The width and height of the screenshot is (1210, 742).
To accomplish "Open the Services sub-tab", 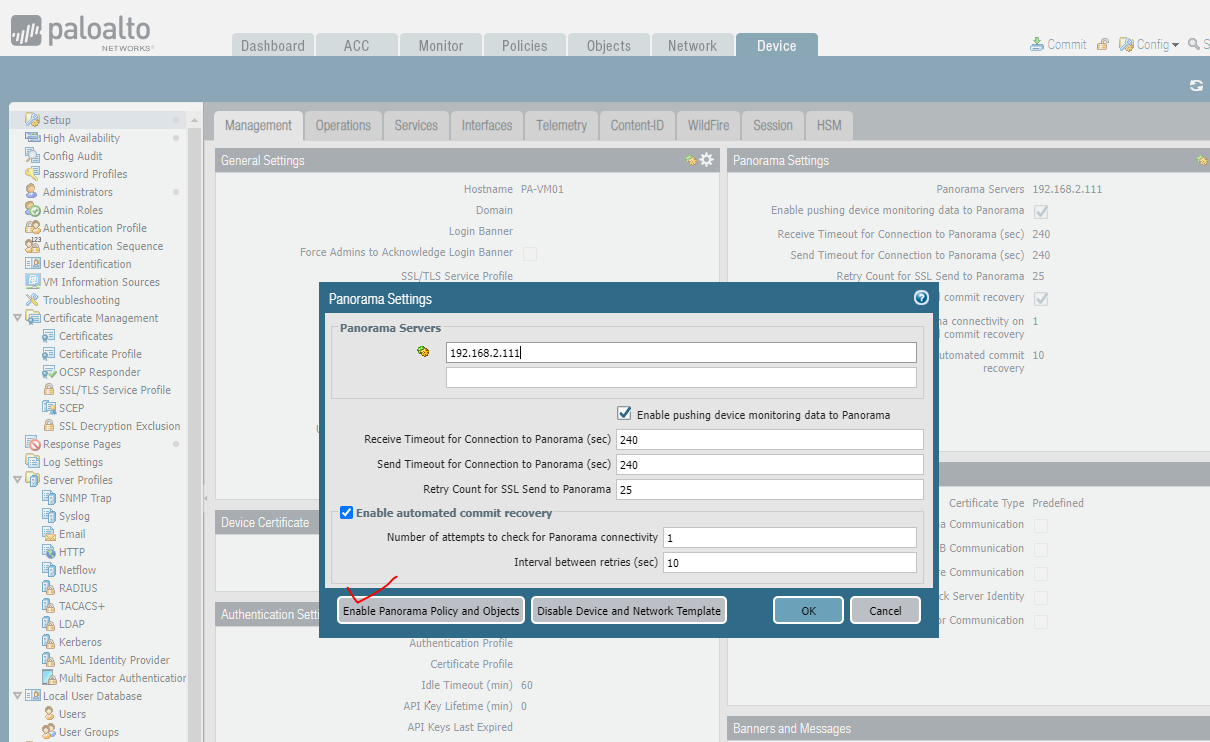I will [x=416, y=126].
